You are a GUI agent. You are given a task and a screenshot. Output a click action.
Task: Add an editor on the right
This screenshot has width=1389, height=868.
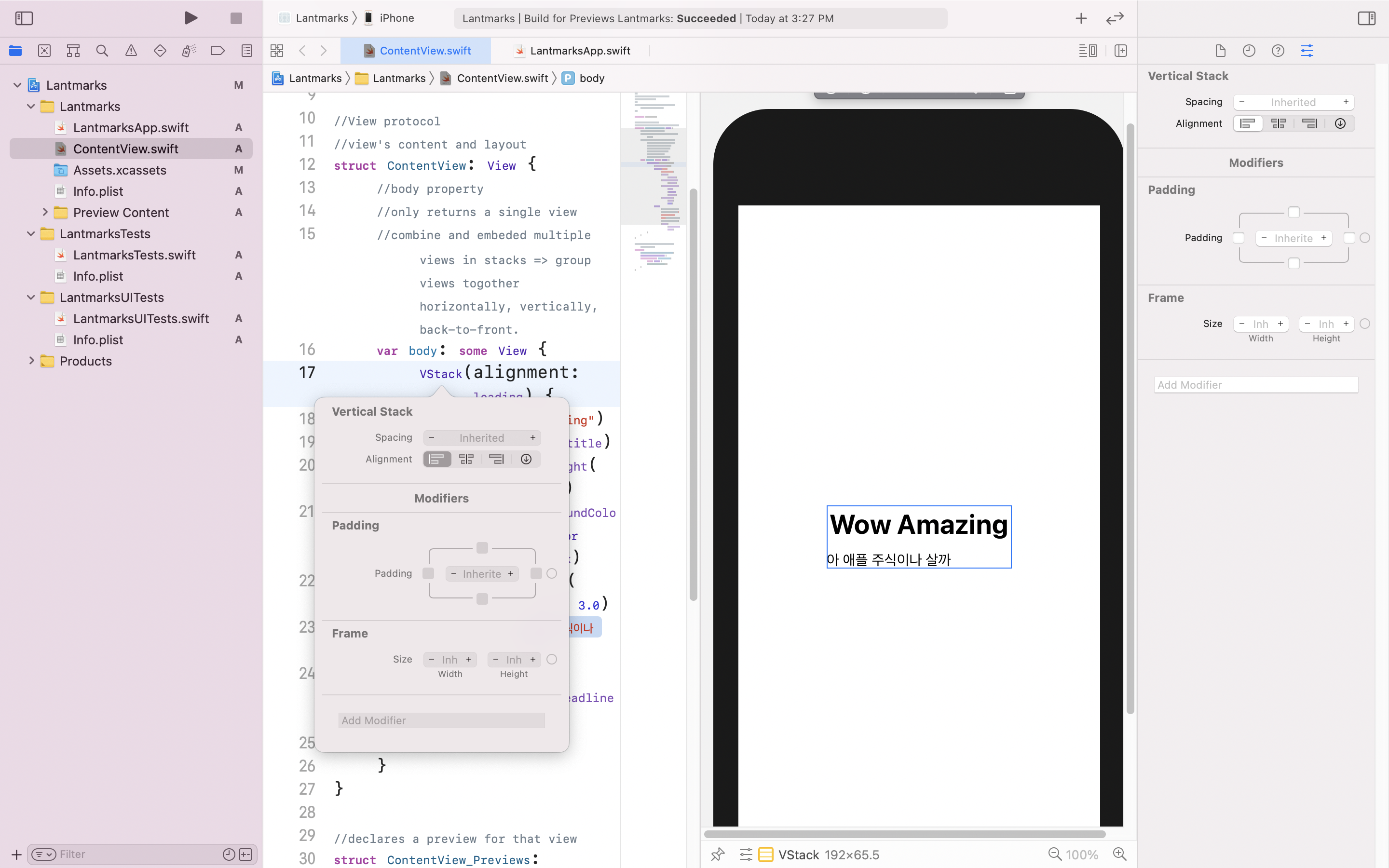click(1120, 51)
